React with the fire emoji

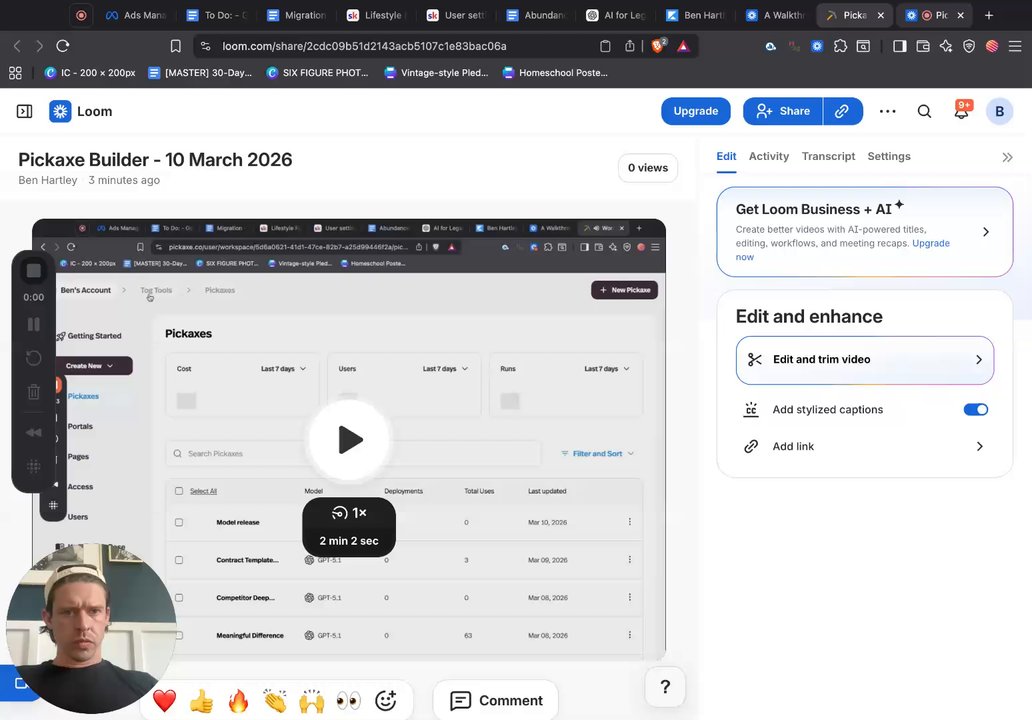(x=238, y=701)
